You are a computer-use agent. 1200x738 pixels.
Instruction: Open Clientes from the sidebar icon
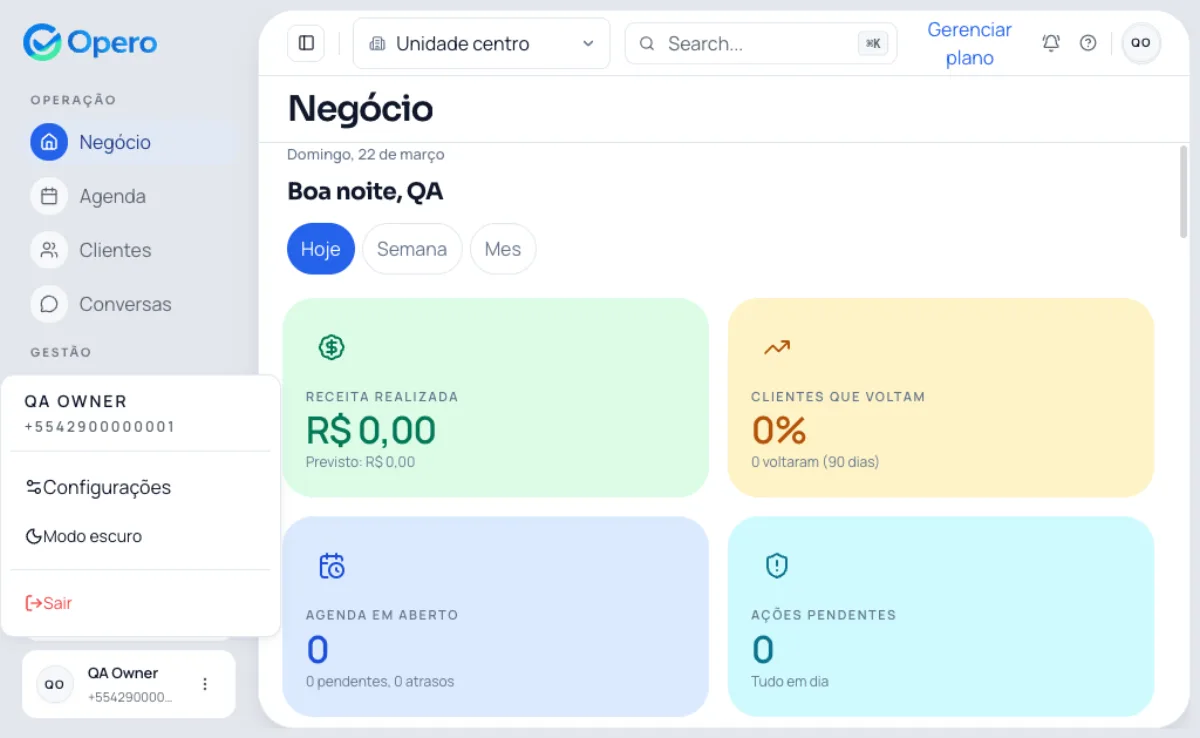[48, 250]
